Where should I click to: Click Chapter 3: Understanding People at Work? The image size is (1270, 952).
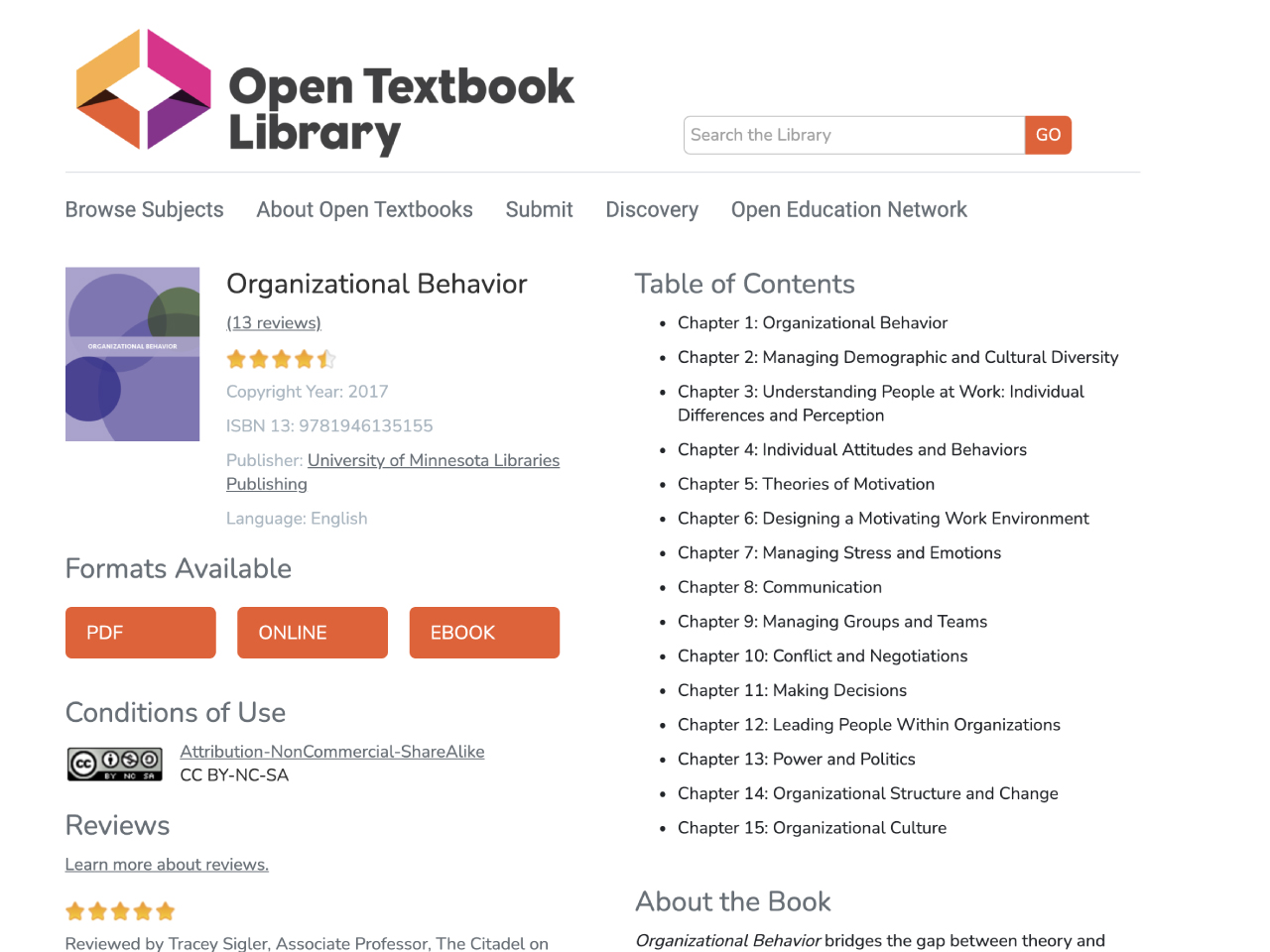881,404
